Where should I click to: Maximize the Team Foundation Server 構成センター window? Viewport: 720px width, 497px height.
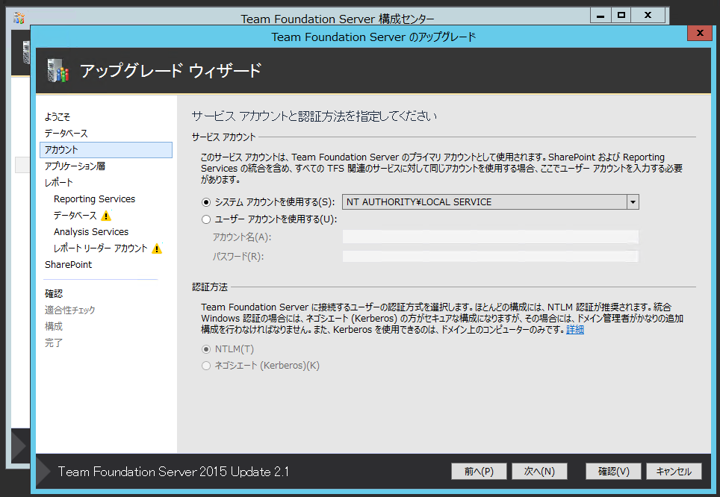click(x=621, y=15)
